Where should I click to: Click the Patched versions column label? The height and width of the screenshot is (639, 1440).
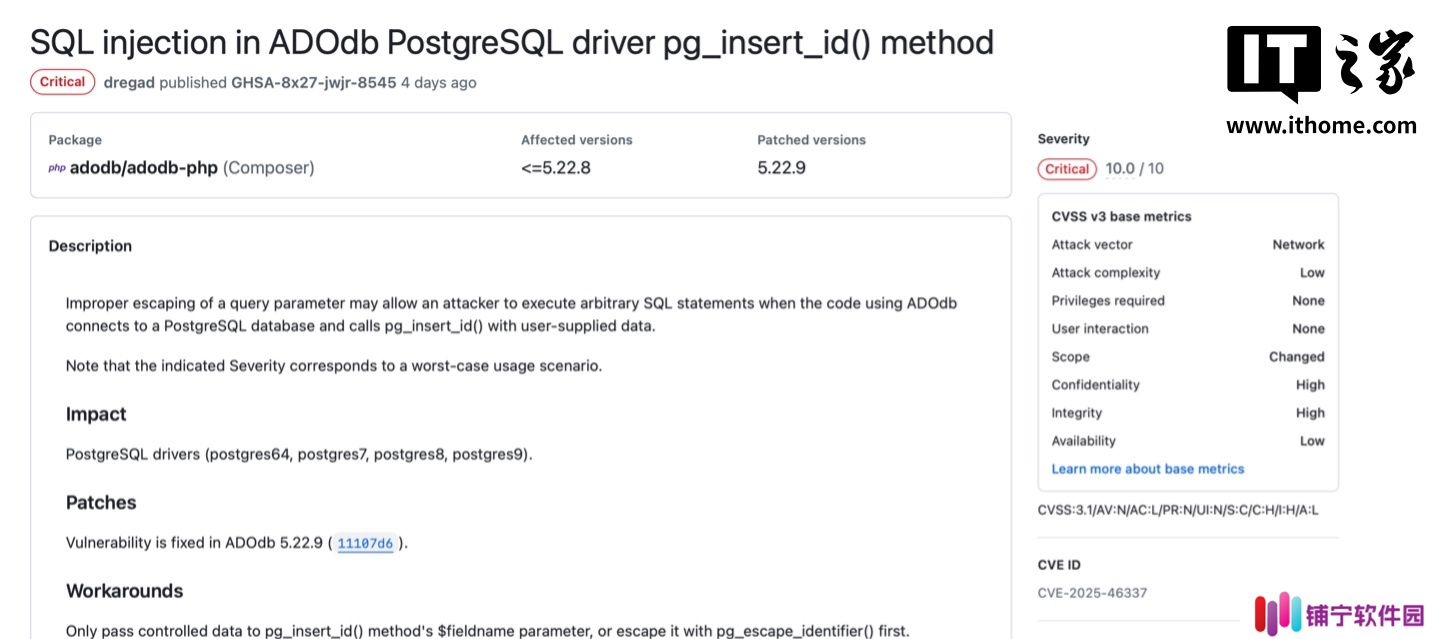pos(811,140)
